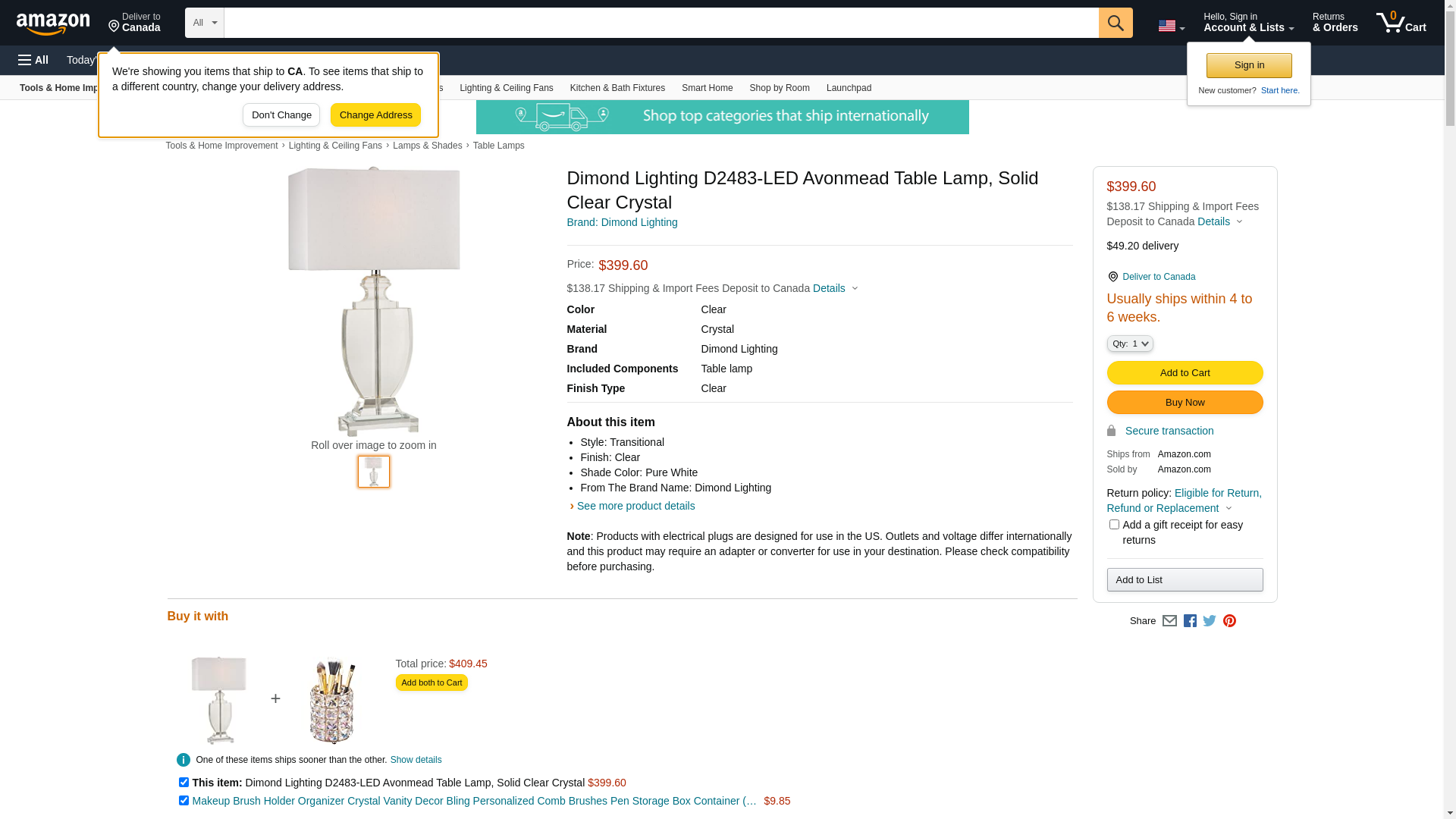The image size is (1456, 819).
Task: Uncheck the Makeup Brush Holder checkbox
Action: pyautogui.click(x=184, y=800)
